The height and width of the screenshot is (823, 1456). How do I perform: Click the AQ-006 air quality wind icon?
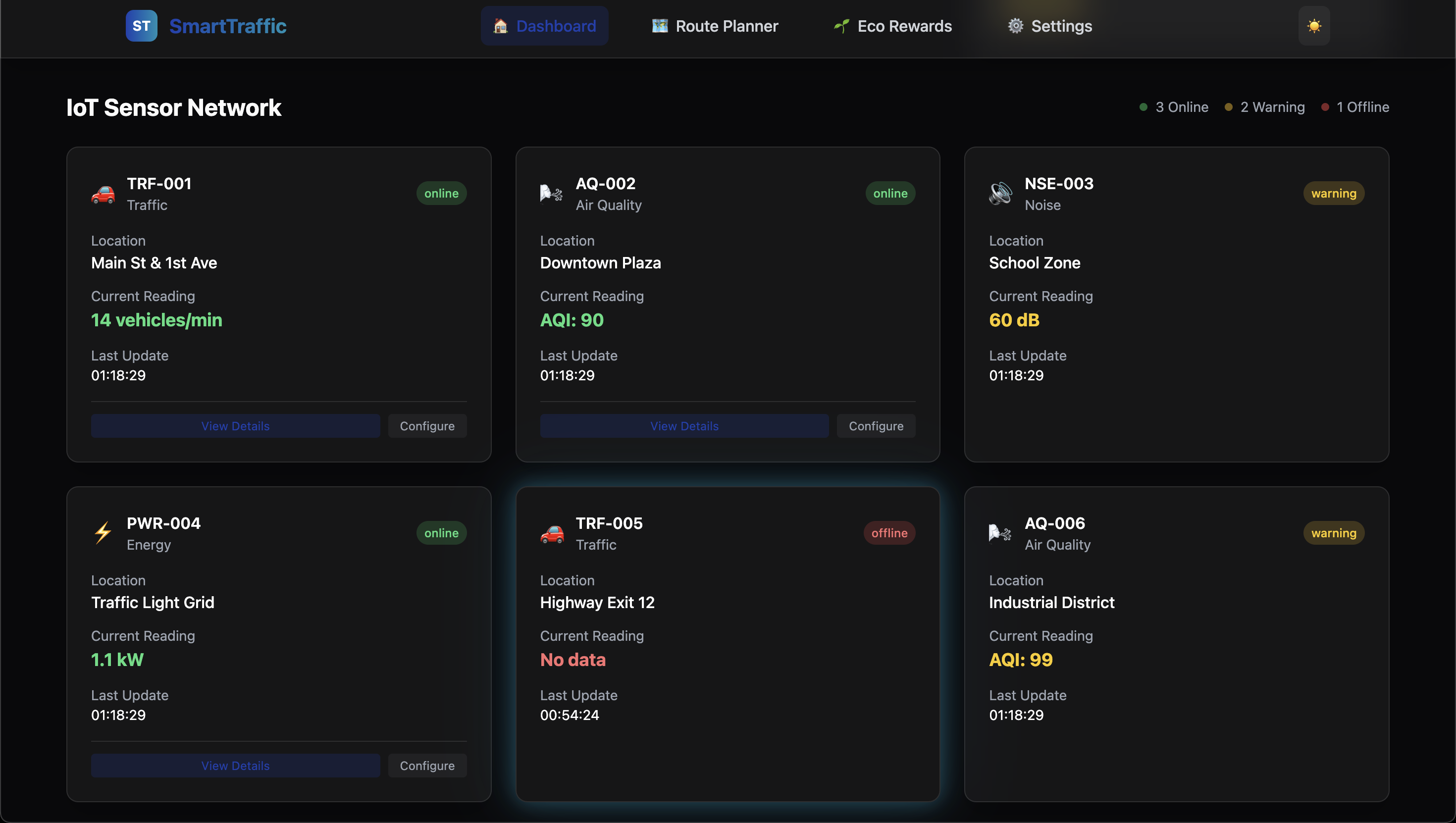point(1000,533)
